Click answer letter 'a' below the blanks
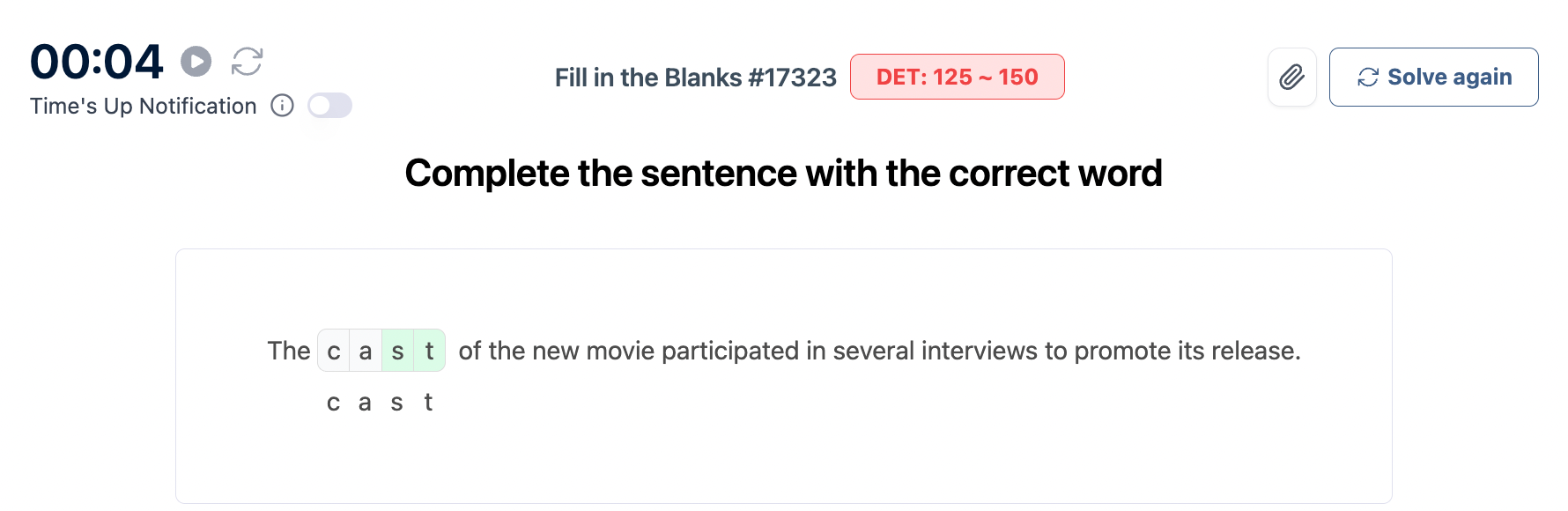This screenshot has height=511, width=1568. 365,403
